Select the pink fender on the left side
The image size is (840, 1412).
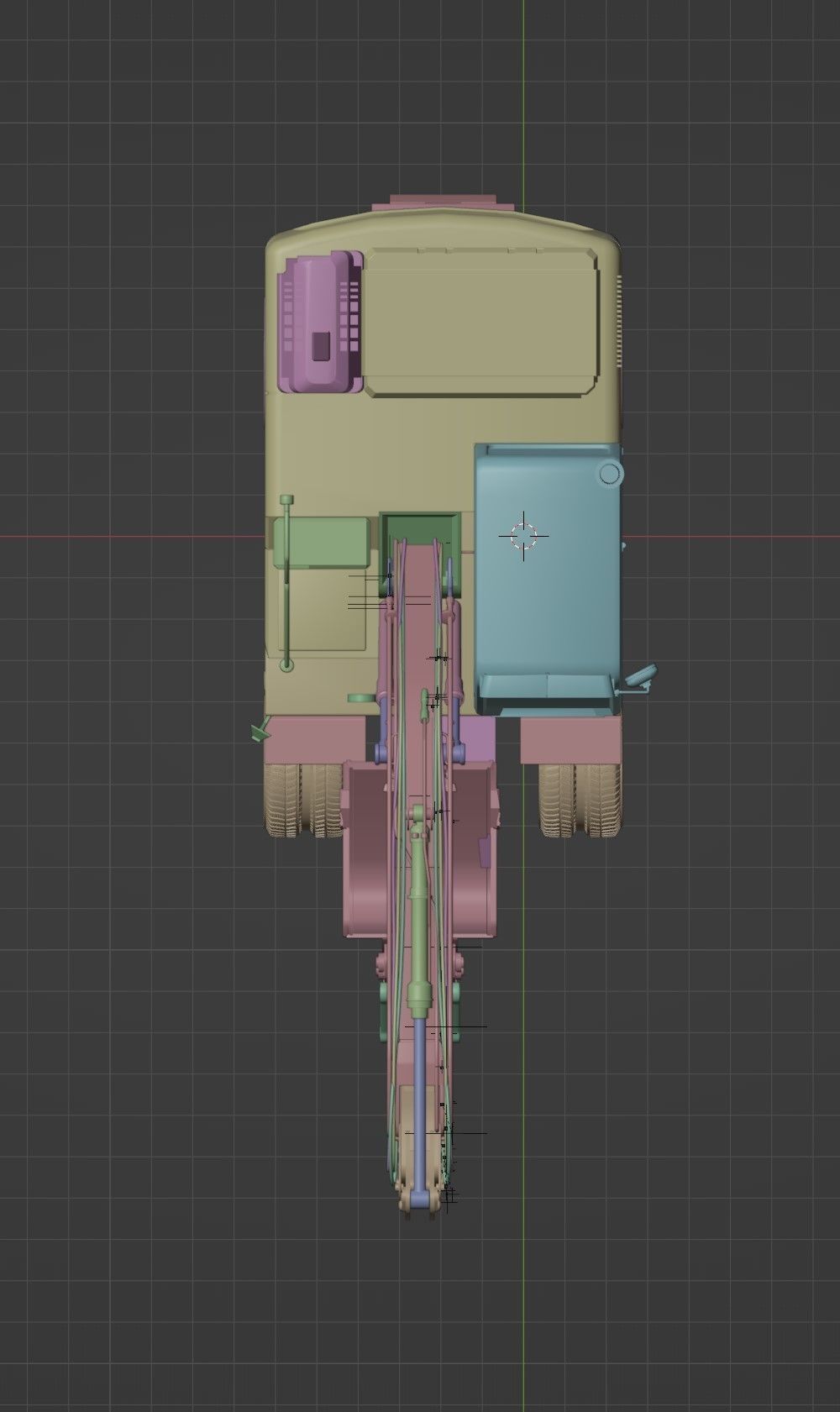tap(314, 739)
